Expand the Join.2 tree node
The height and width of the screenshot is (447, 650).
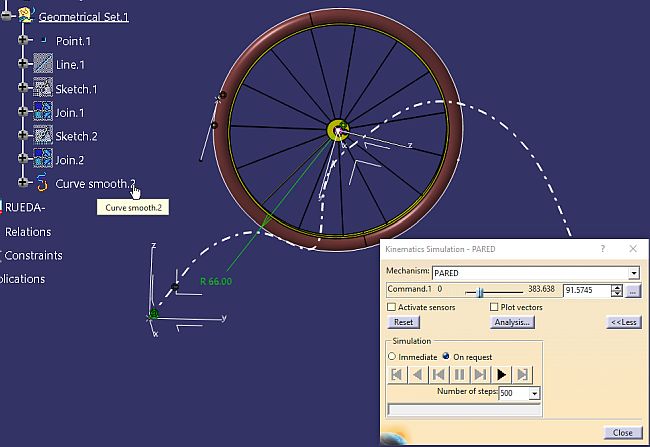[23, 158]
